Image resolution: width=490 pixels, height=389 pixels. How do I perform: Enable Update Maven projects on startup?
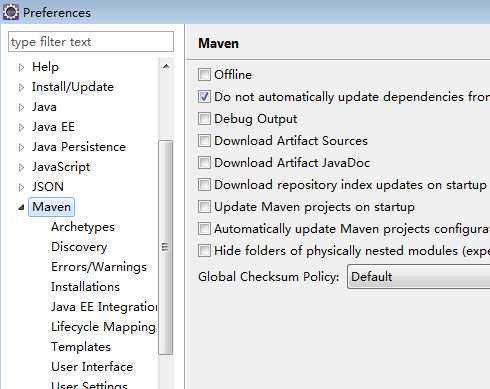click(204, 207)
